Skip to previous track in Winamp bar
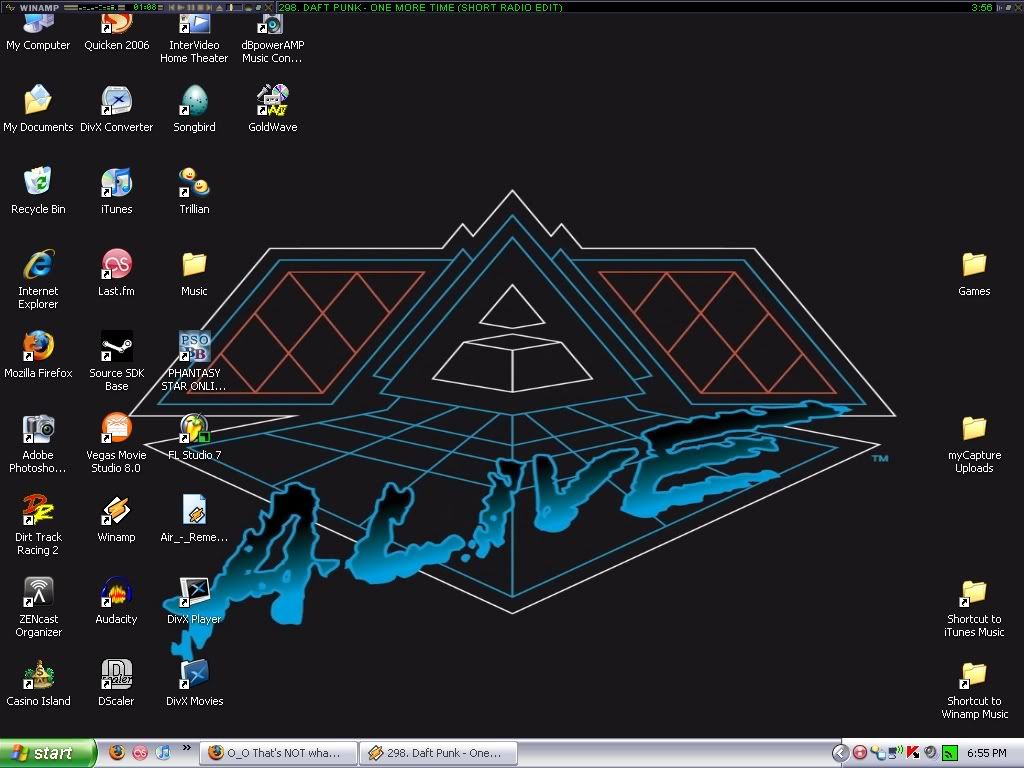Image resolution: width=1024 pixels, height=768 pixels. [x=171, y=7]
